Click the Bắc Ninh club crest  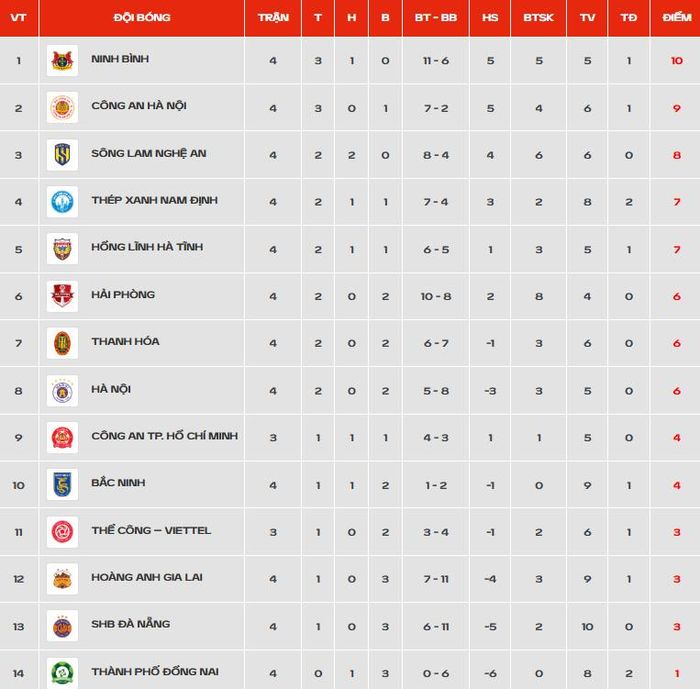pos(62,484)
